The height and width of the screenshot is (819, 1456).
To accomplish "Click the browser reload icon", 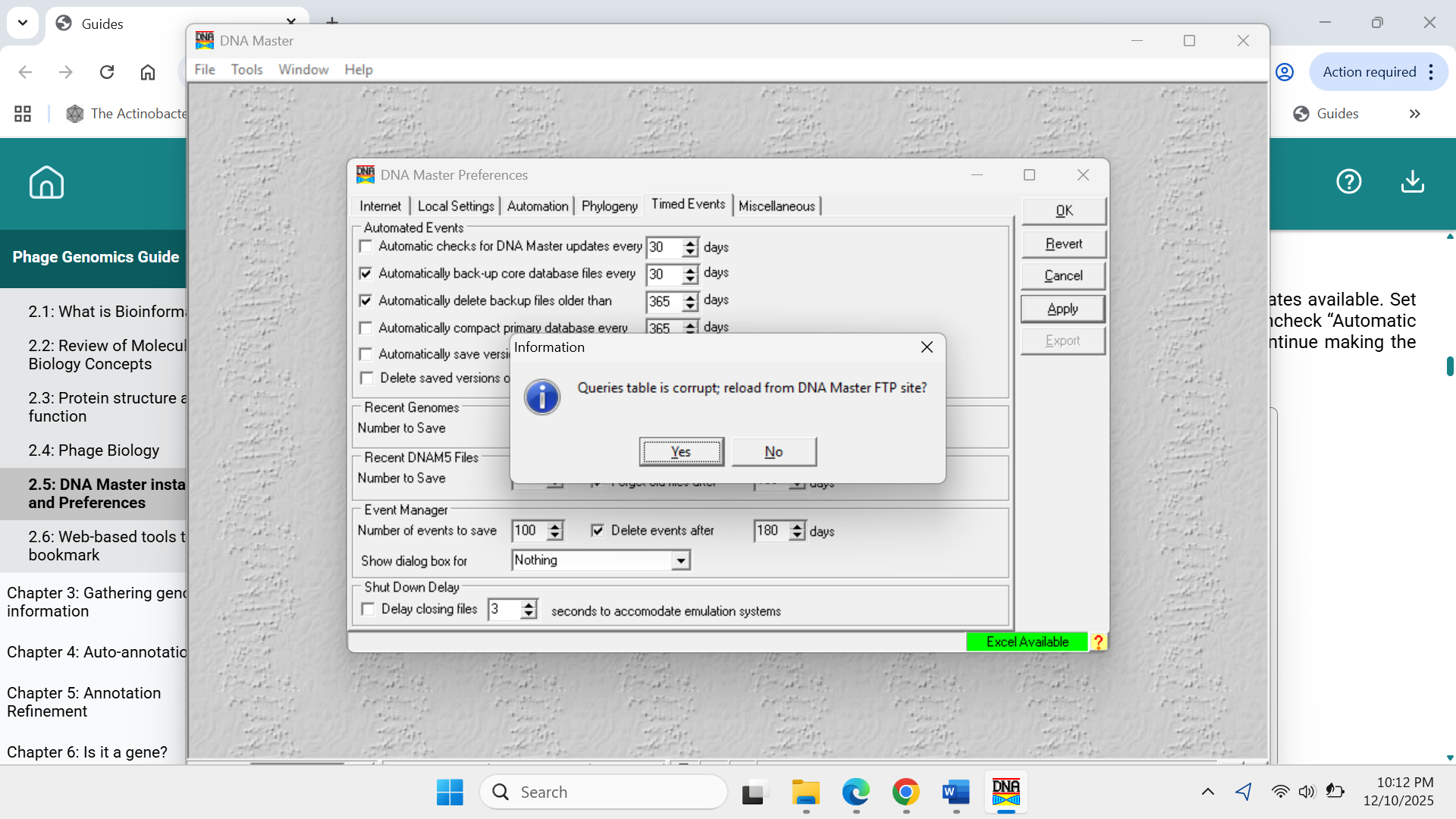I will coord(107,72).
